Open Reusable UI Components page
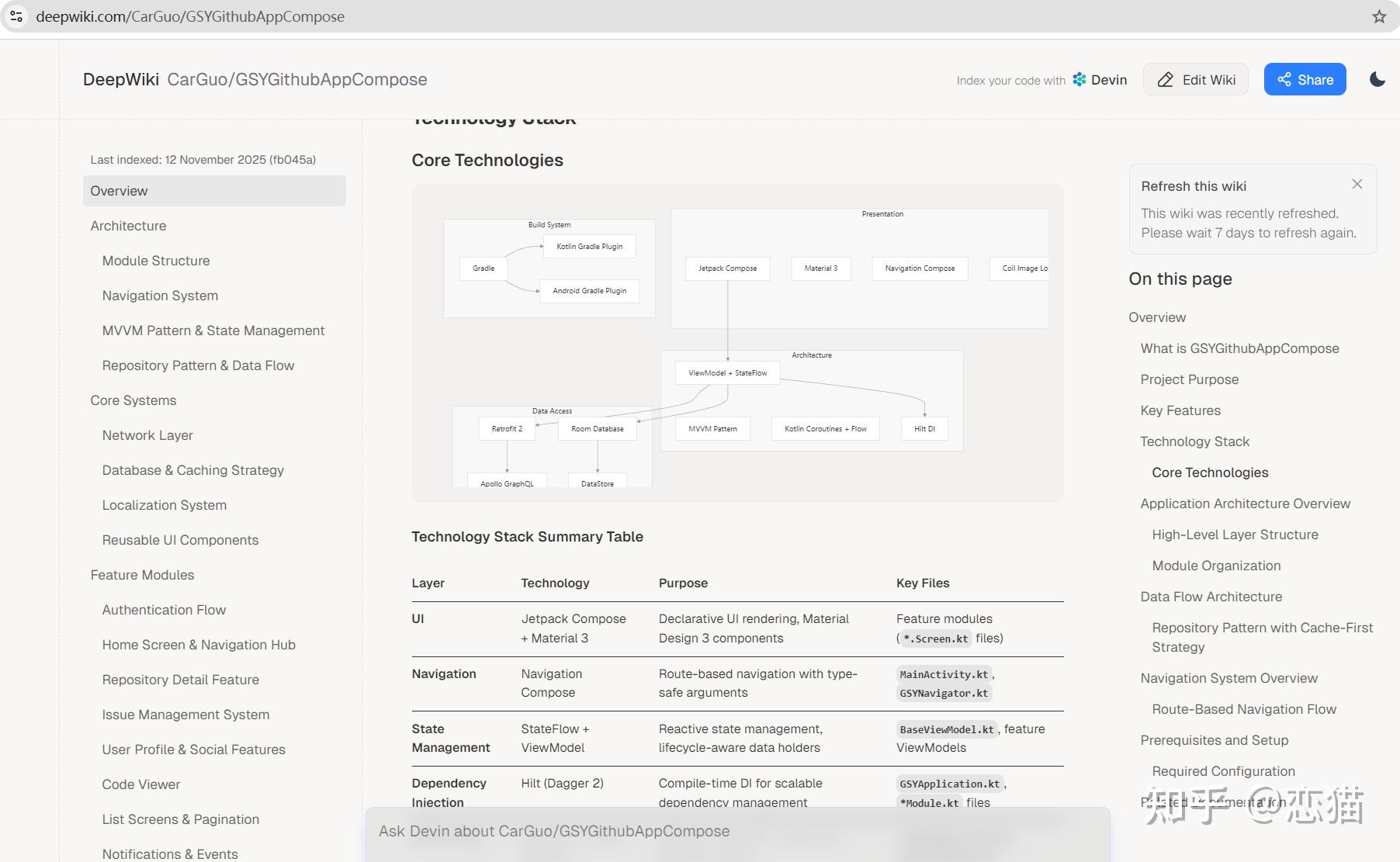 click(180, 540)
